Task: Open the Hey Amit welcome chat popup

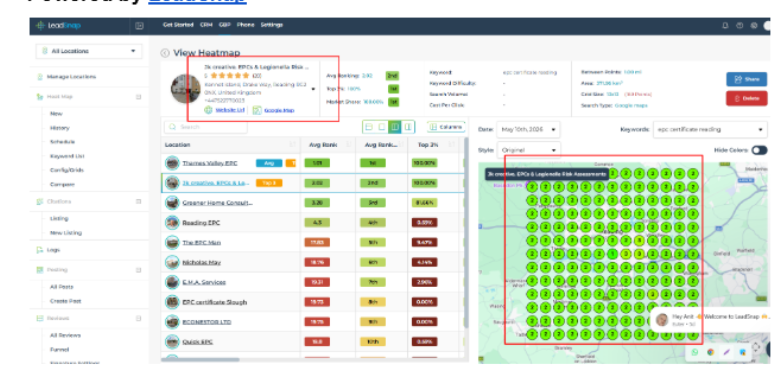Action: 710,320
